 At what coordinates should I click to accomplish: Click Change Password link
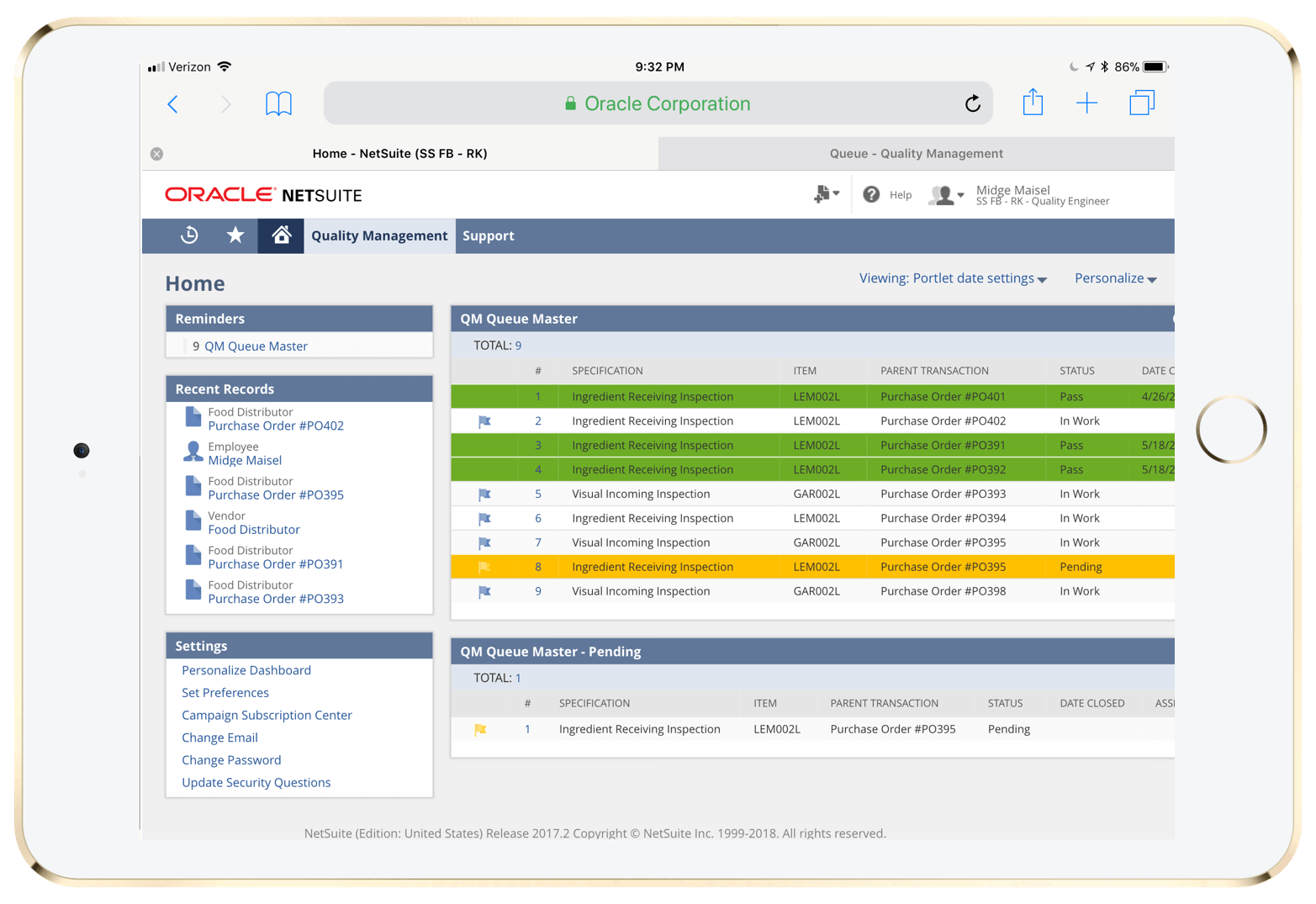pos(231,760)
